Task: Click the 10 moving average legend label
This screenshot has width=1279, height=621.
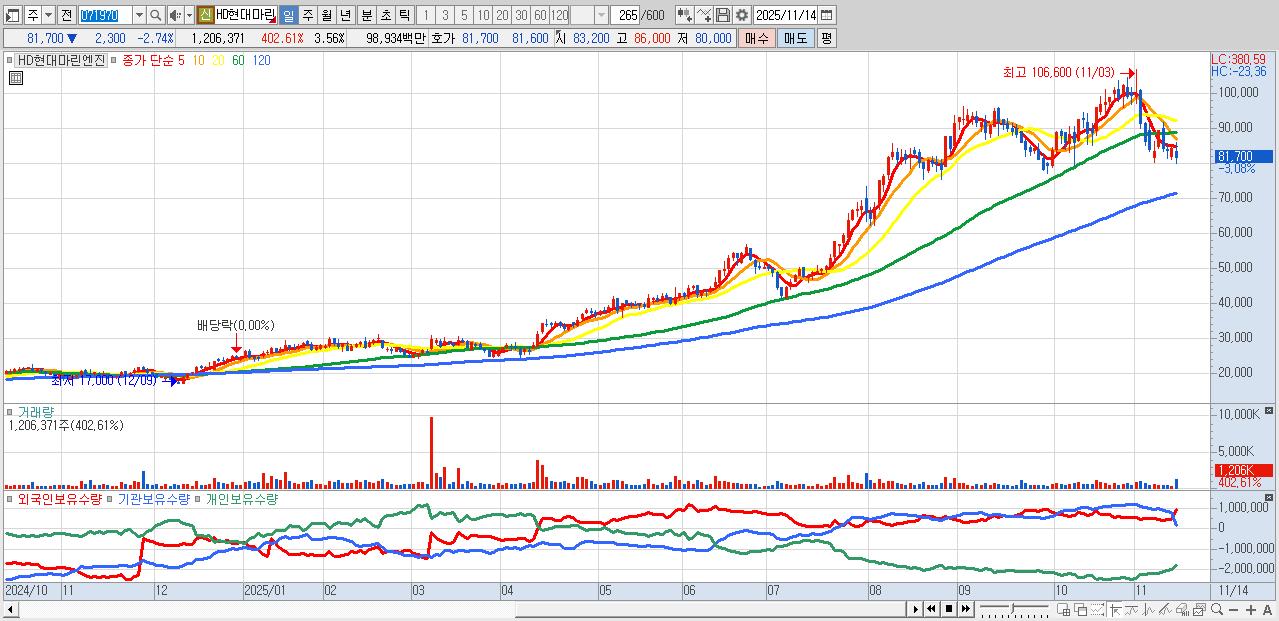Action: point(198,60)
